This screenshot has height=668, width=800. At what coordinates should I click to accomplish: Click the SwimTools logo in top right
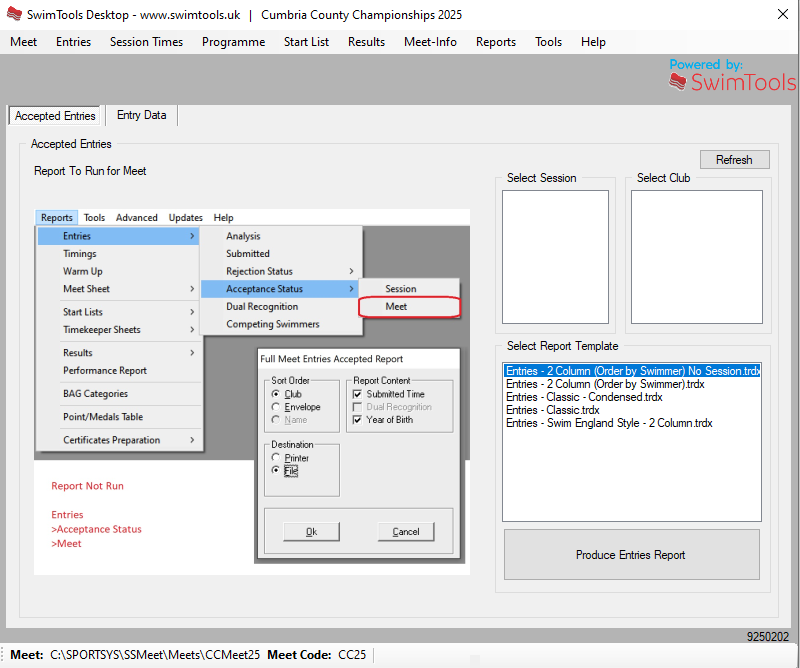[x=731, y=77]
